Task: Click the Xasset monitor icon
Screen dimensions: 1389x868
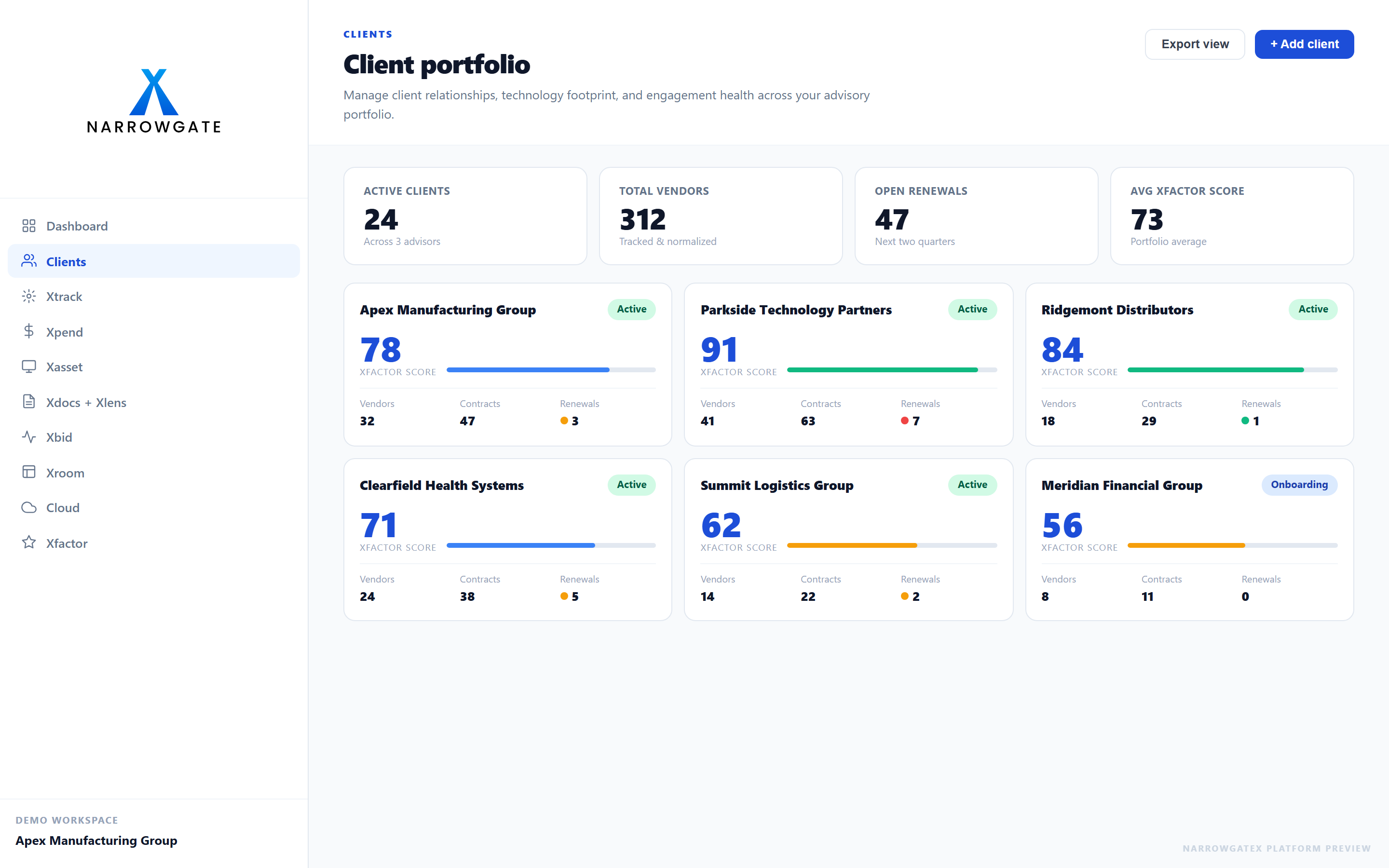Action: [x=29, y=366]
